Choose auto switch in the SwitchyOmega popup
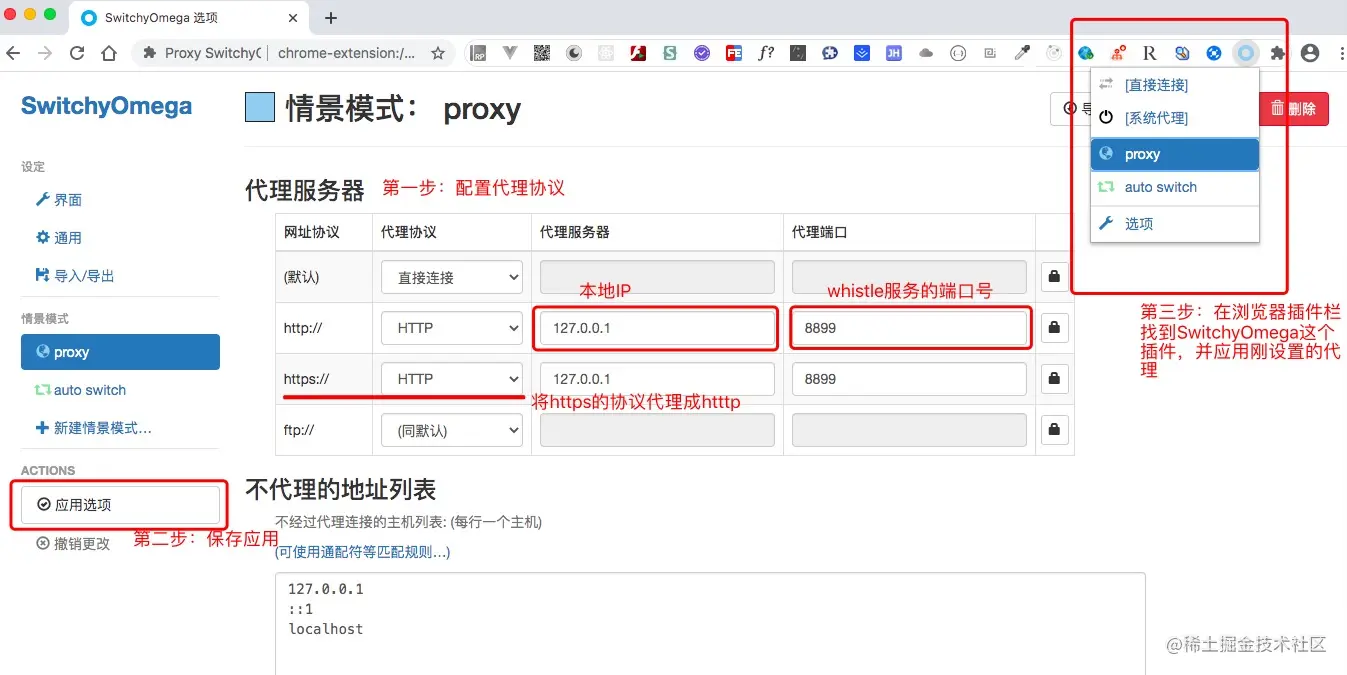Image resolution: width=1347 pixels, height=675 pixels. [x=1175, y=187]
